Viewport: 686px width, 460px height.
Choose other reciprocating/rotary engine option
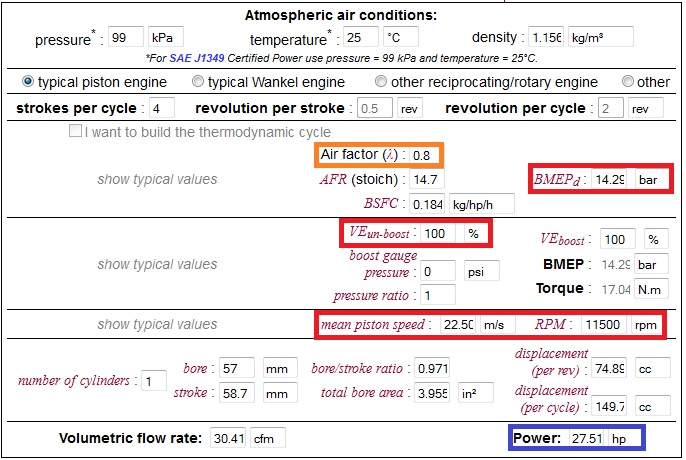point(381,81)
